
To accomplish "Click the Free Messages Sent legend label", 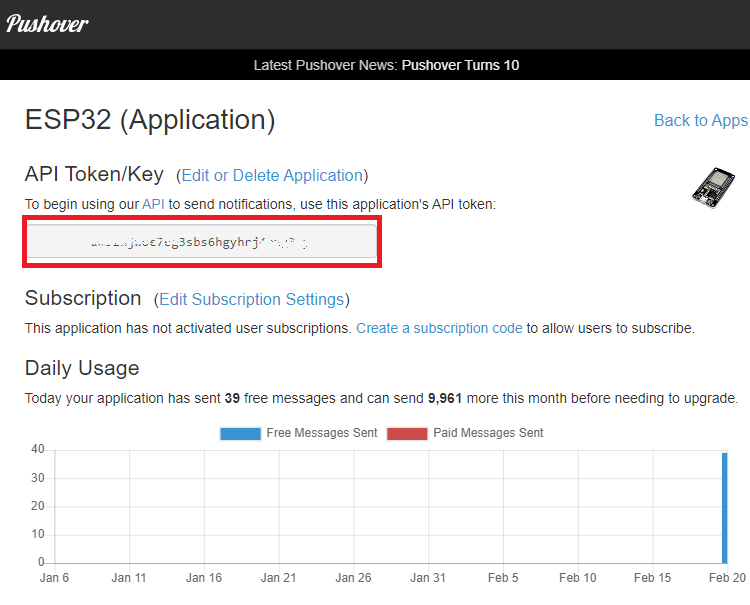I will (322, 433).
